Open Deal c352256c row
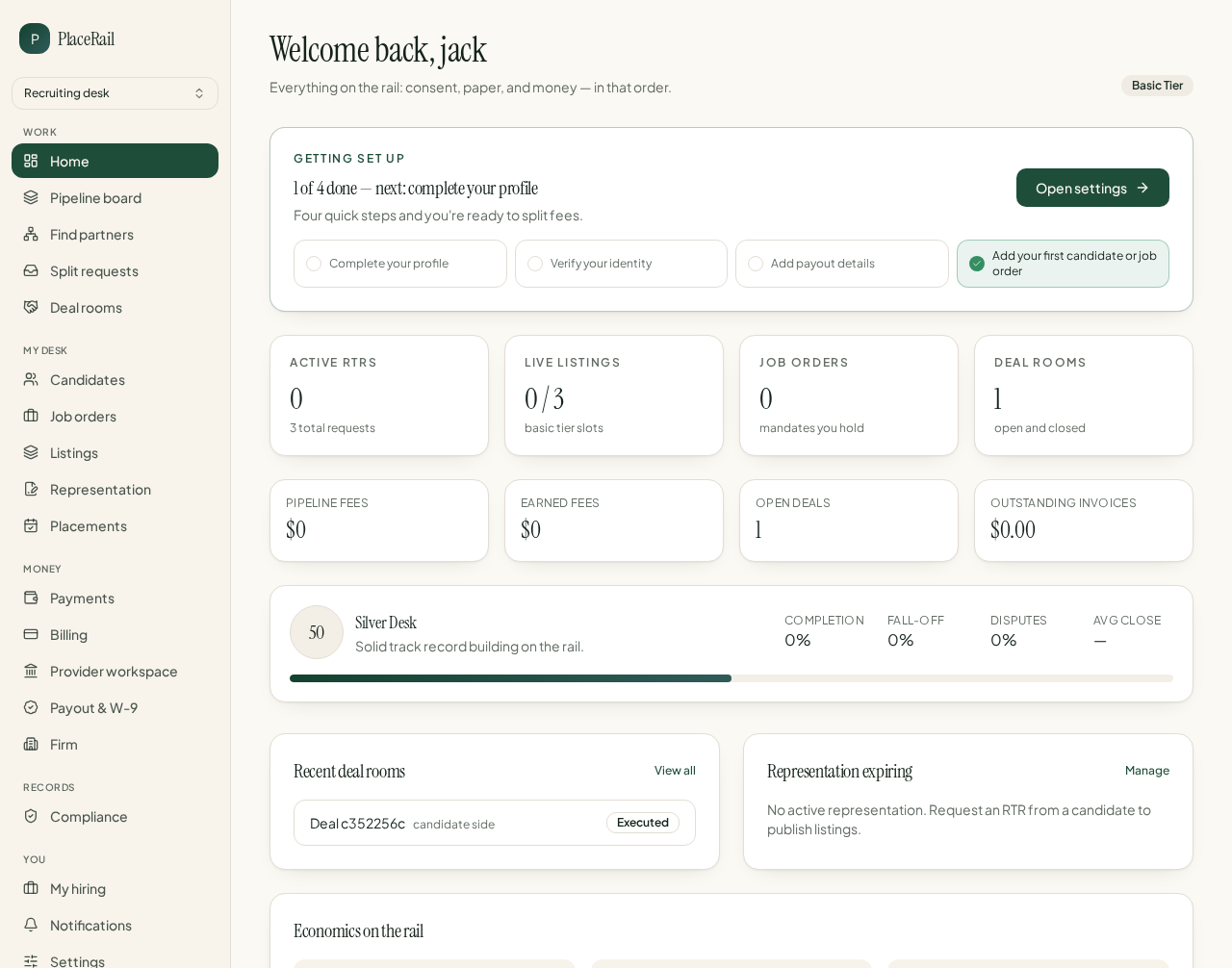 pos(495,823)
